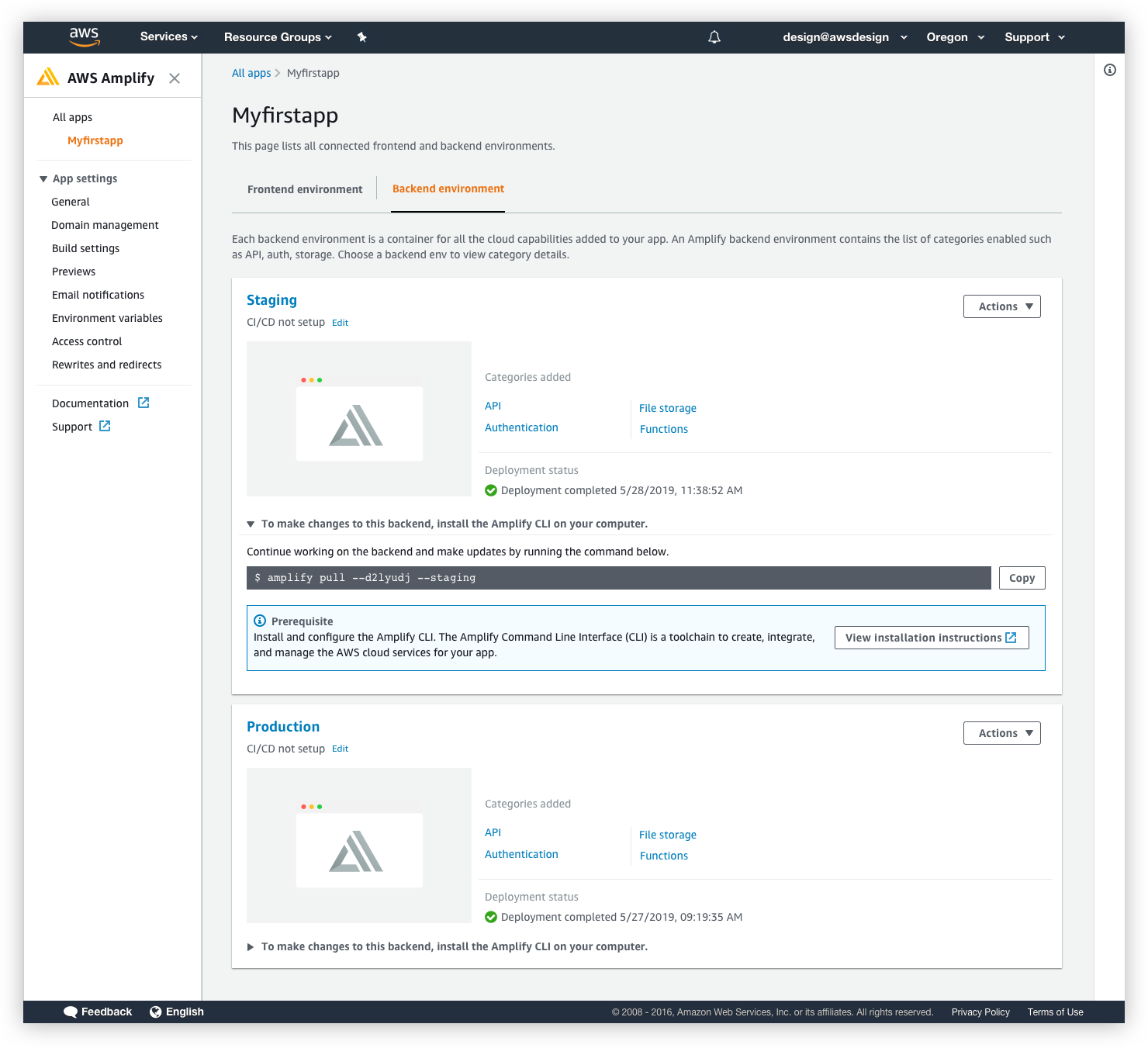Click amplify pull command text field
The image size is (1148, 1048).
(x=619, y=578)
